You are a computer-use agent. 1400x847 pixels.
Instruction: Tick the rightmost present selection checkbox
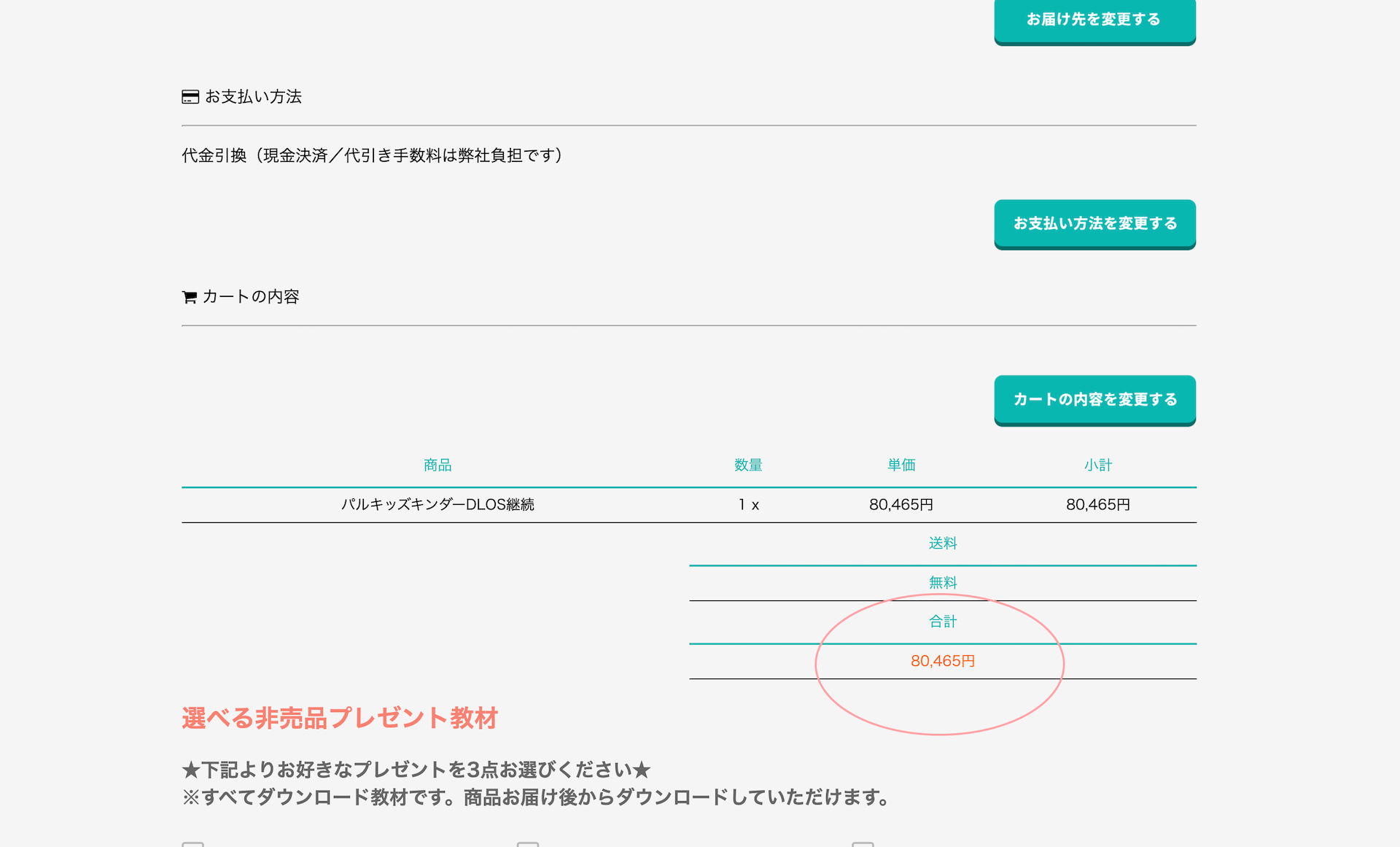point(863,844)
